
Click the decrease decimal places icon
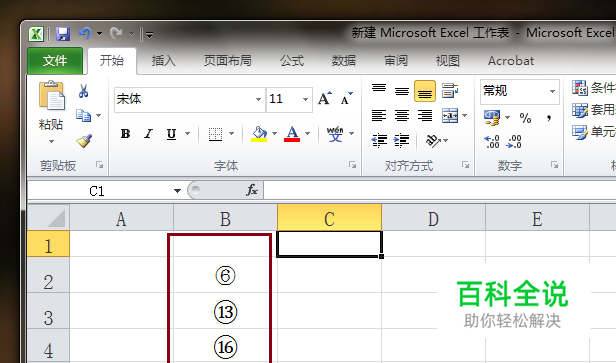514,141
